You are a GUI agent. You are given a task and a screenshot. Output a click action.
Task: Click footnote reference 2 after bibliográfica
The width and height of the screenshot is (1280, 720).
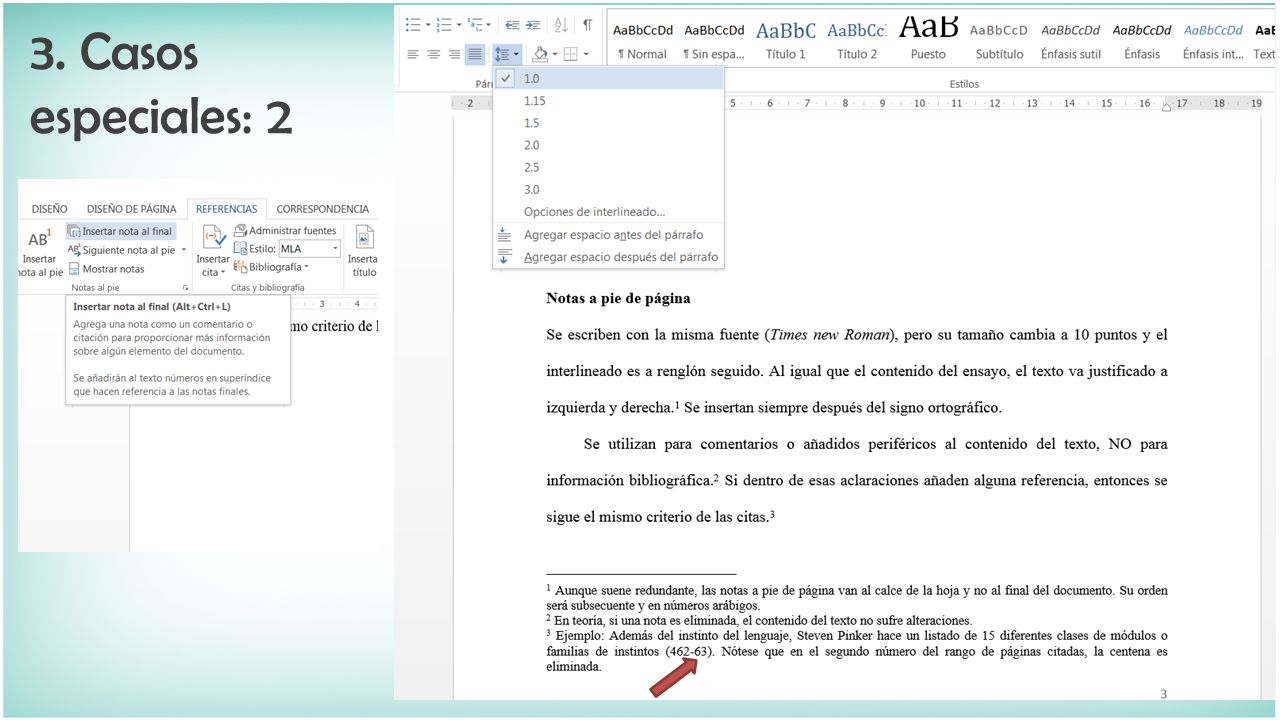click(716, 478)
